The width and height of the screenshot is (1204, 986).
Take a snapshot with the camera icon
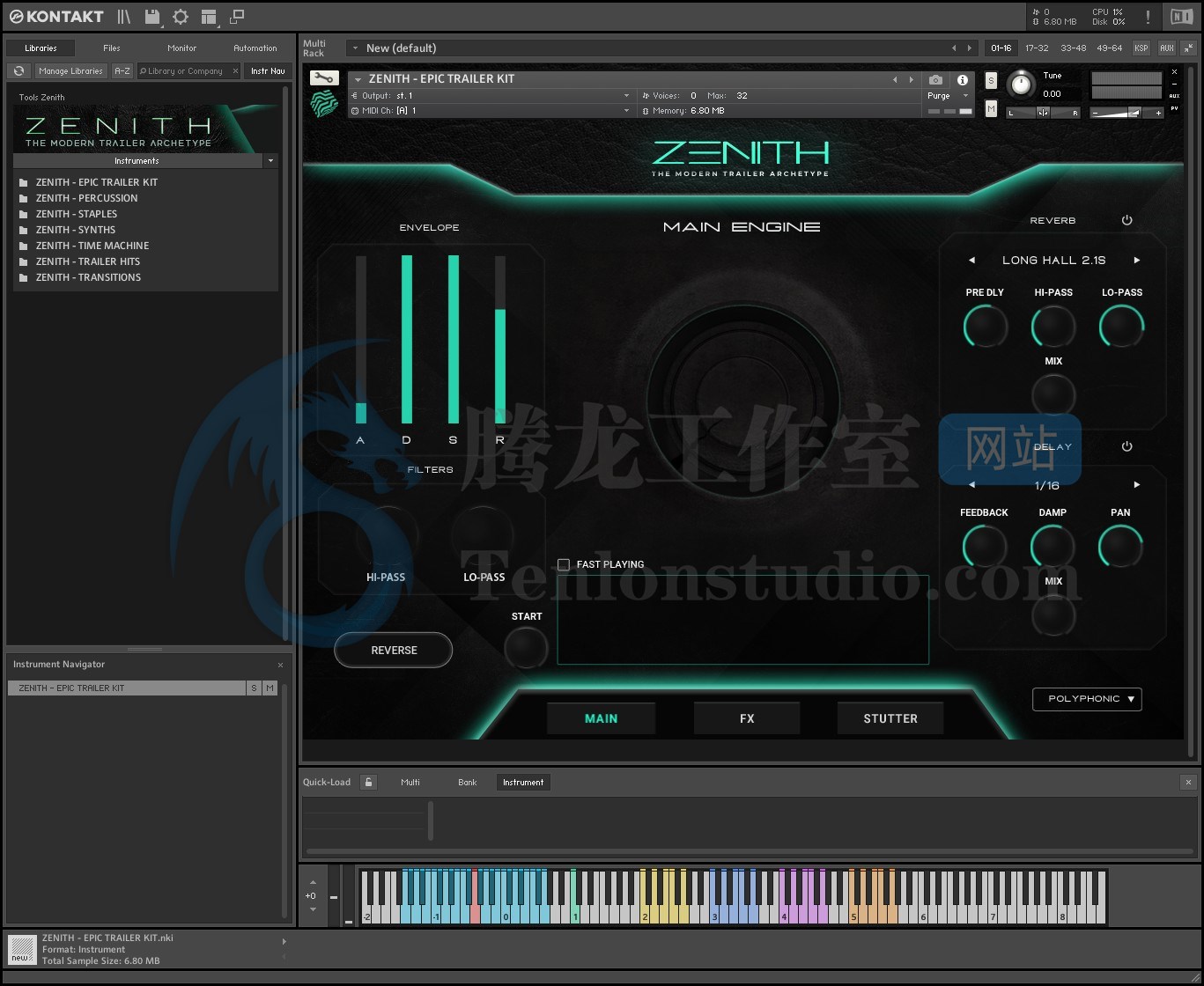935,79
